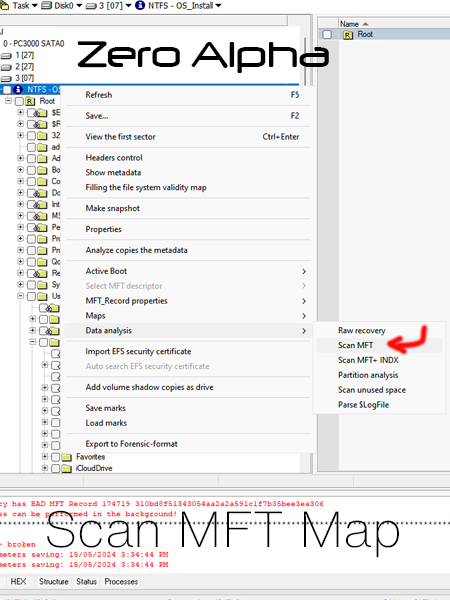
Task: Select View the first sector
Action: pyautogui.click(x=188, y=137)
